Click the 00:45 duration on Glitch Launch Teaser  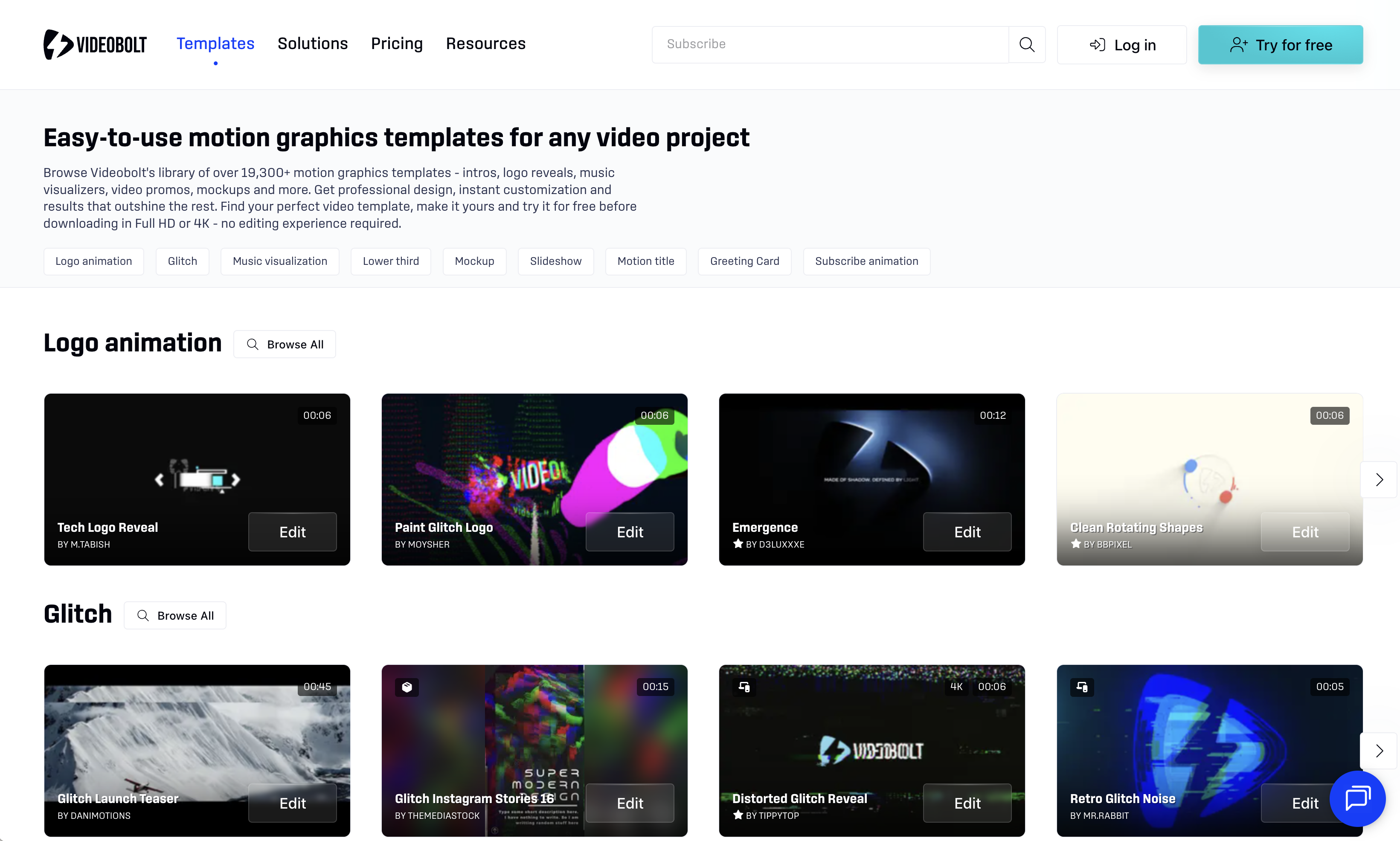pos(317,687)
